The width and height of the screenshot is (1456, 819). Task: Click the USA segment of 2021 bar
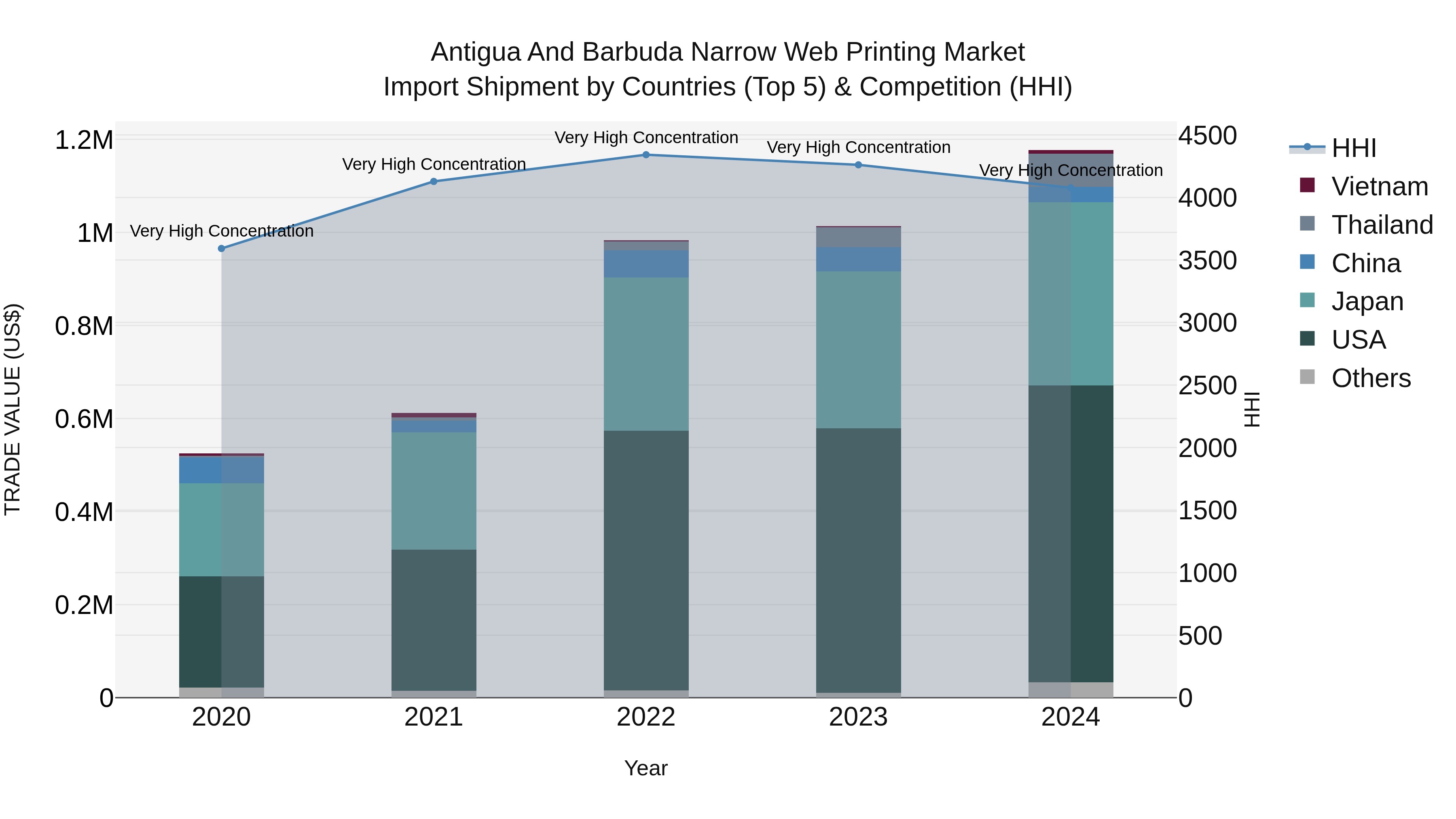[x=434, y=620]
